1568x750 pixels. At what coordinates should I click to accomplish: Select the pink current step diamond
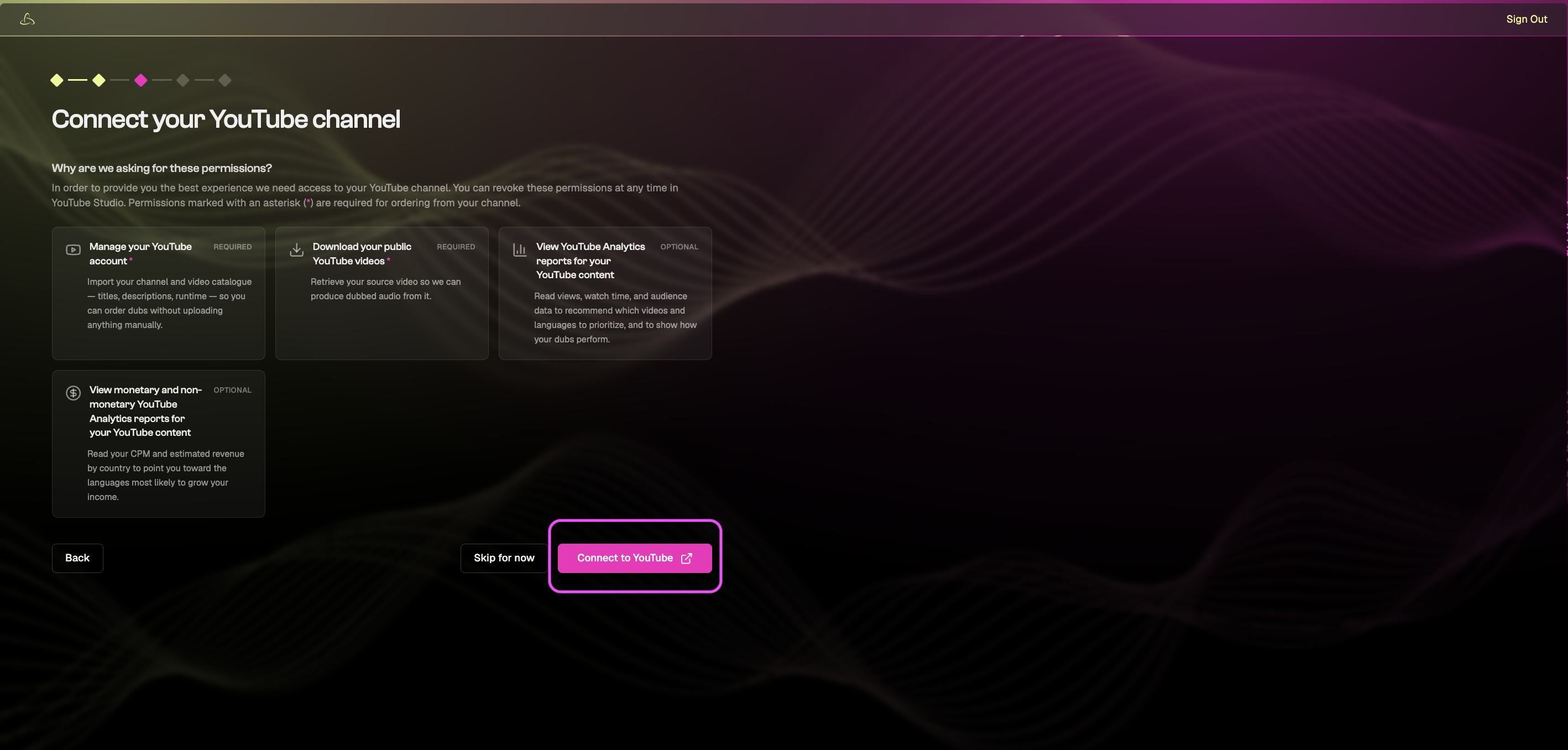coord(140,80)
